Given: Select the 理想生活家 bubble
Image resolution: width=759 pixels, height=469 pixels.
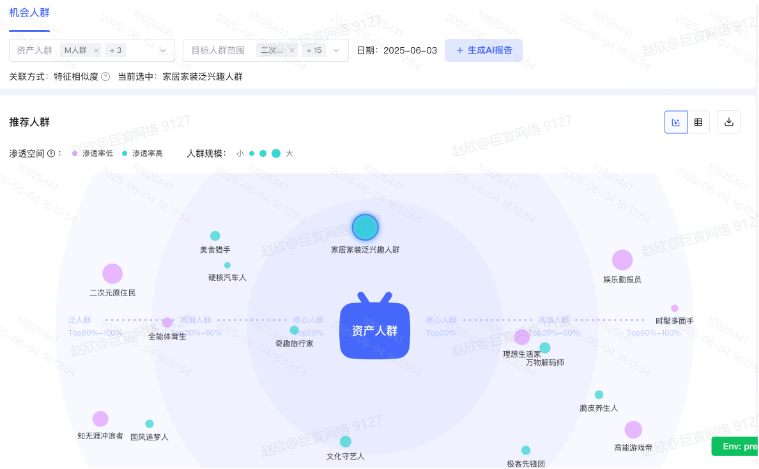Looking at the screenshot, I should [x=522, y=337].
